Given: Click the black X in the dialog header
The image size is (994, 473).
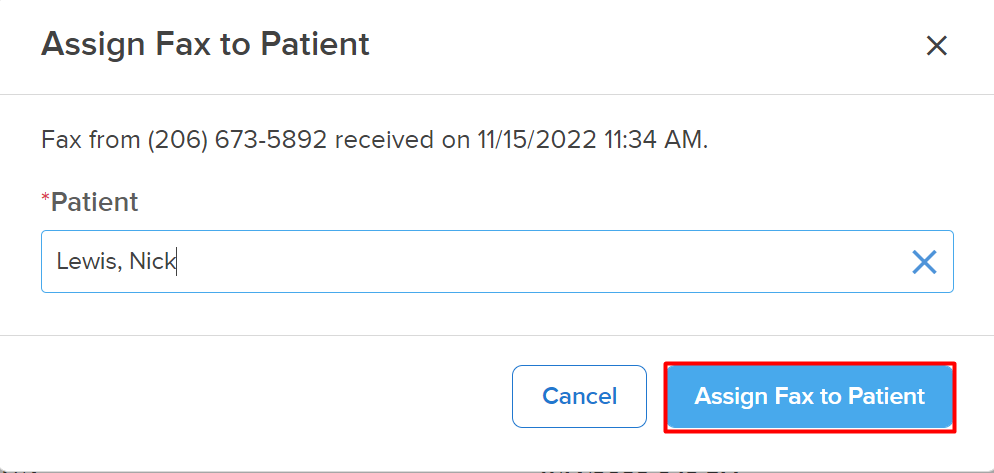Looking at the screenshot, I should (x=936, y=46).
